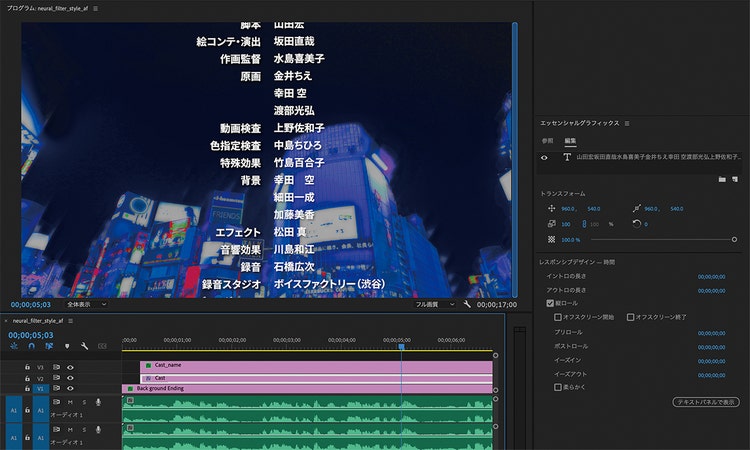Viewport: 750px width, 450px height.
Task: Hide track V2 output with the eye
Action: [70, 378]
